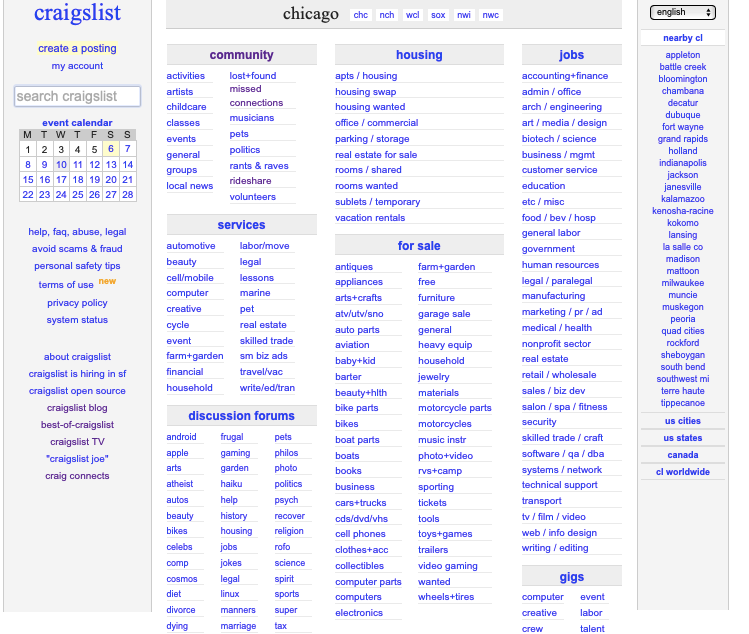Open skilled trade services
The image size is (749, 634).
[x=267, y=341]
